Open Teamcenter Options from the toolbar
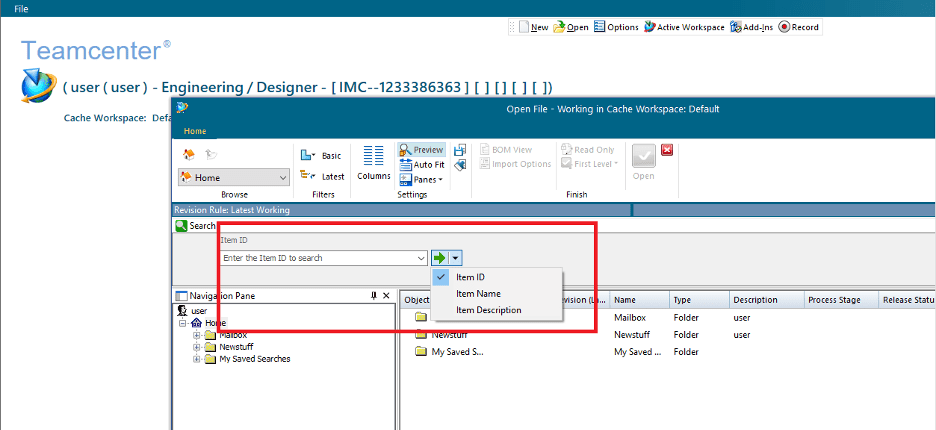936x430 pixels. click(x=616, y=27)
